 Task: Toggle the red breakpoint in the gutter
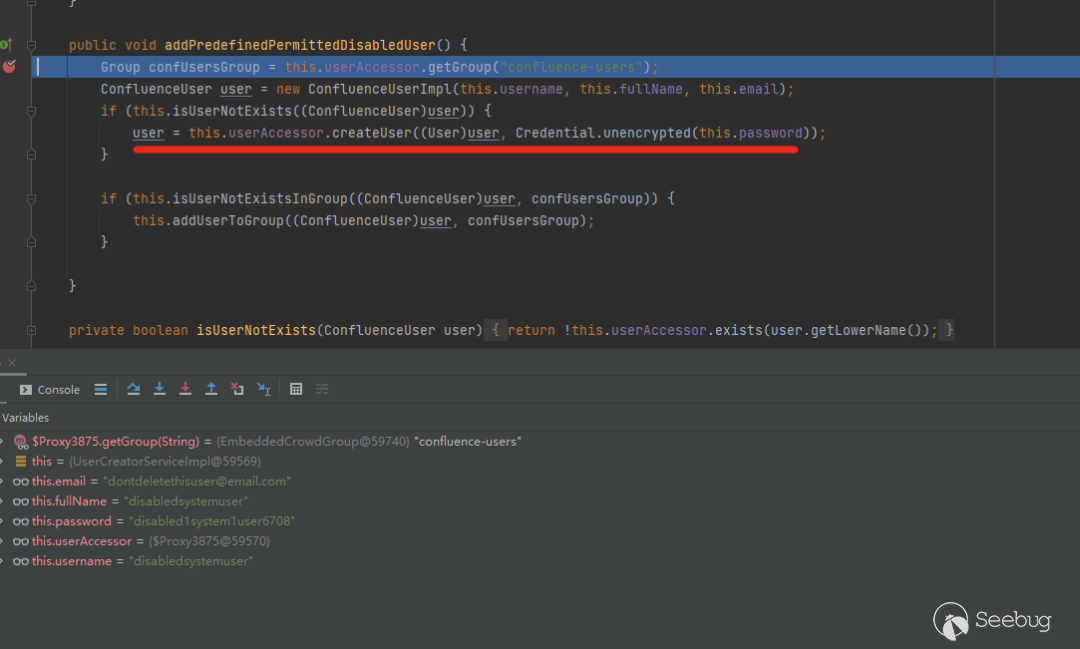pyautogui.click(x=9, y=67)
